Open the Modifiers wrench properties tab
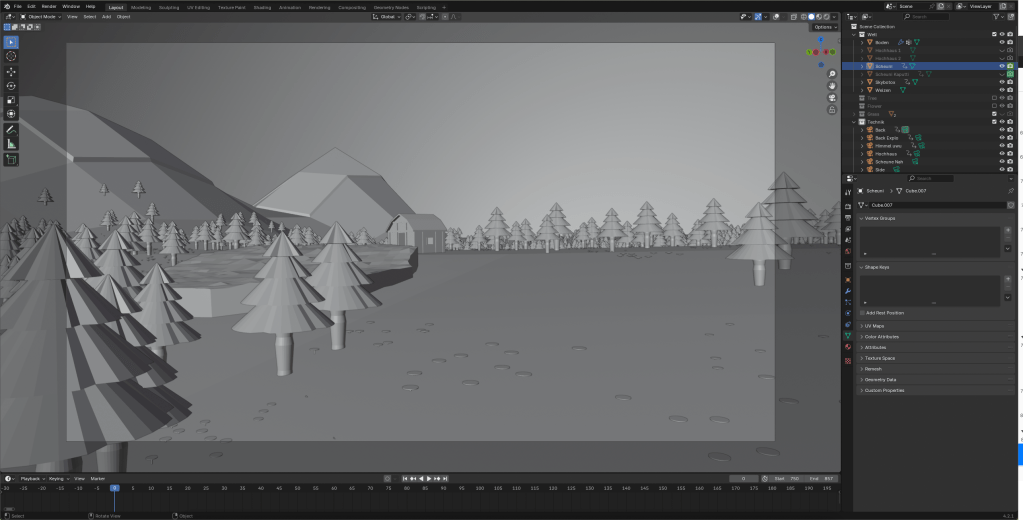 tap(848, 291)
